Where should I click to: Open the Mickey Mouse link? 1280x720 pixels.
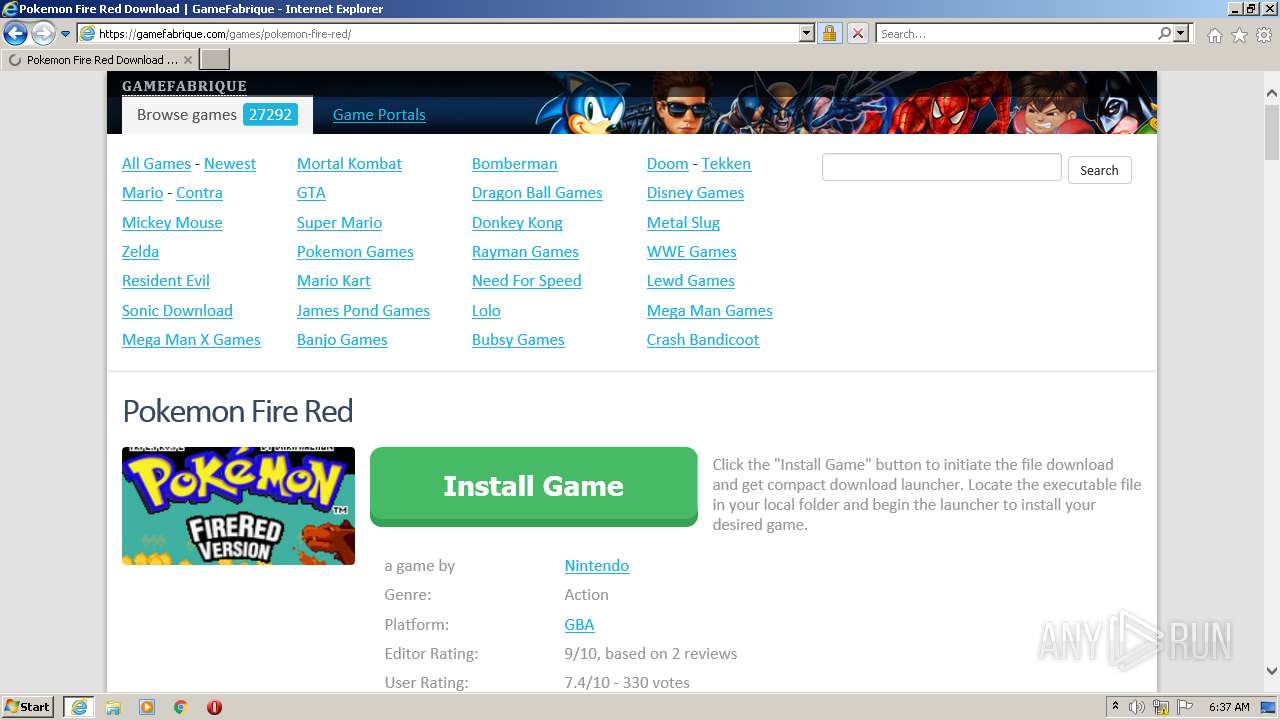[172, 222]
